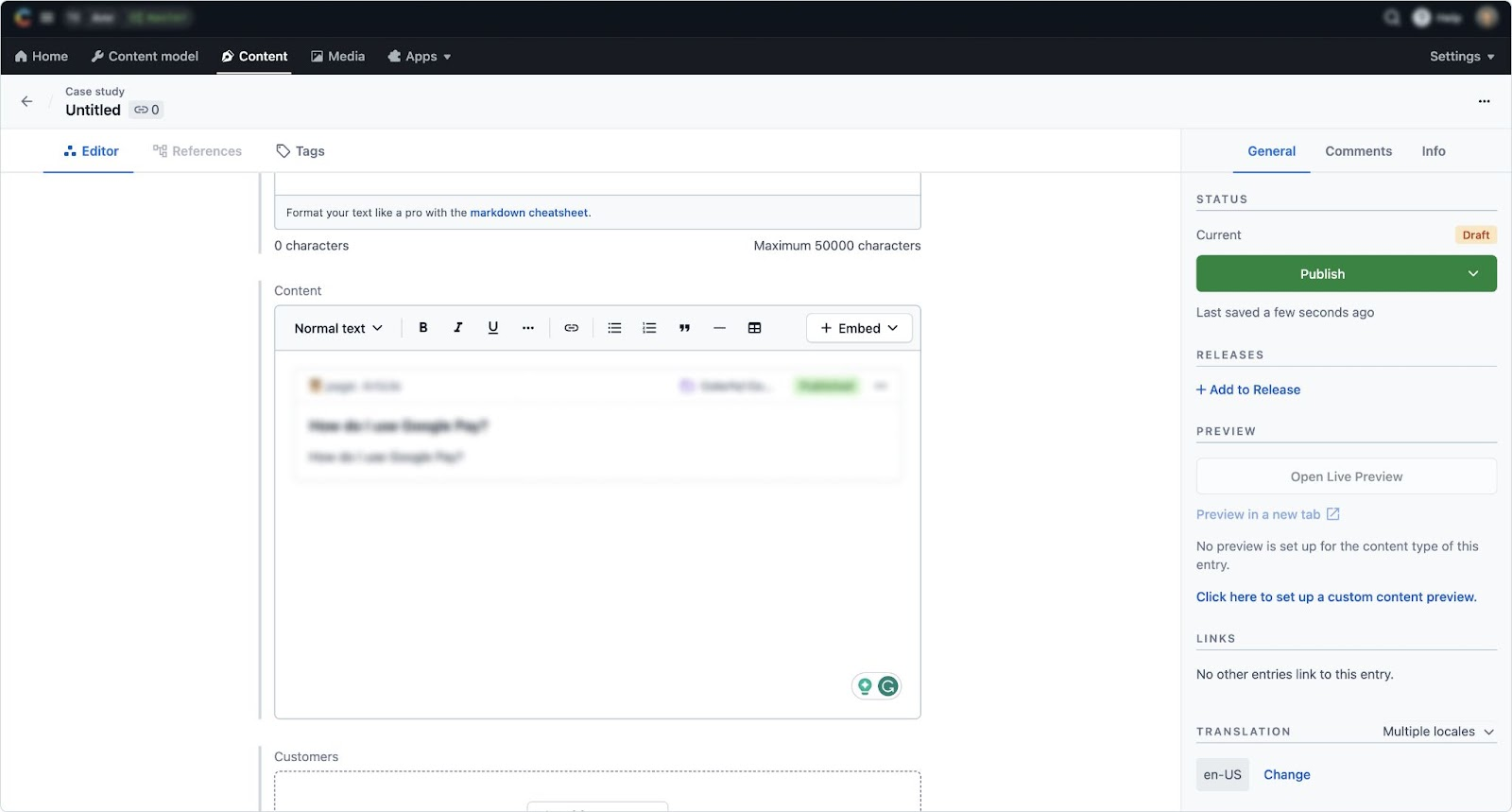Image resolution: width=1512 pixels, height=812 pixels.
Task: Click the back arrow icon
Action: [x=26, y=101]
